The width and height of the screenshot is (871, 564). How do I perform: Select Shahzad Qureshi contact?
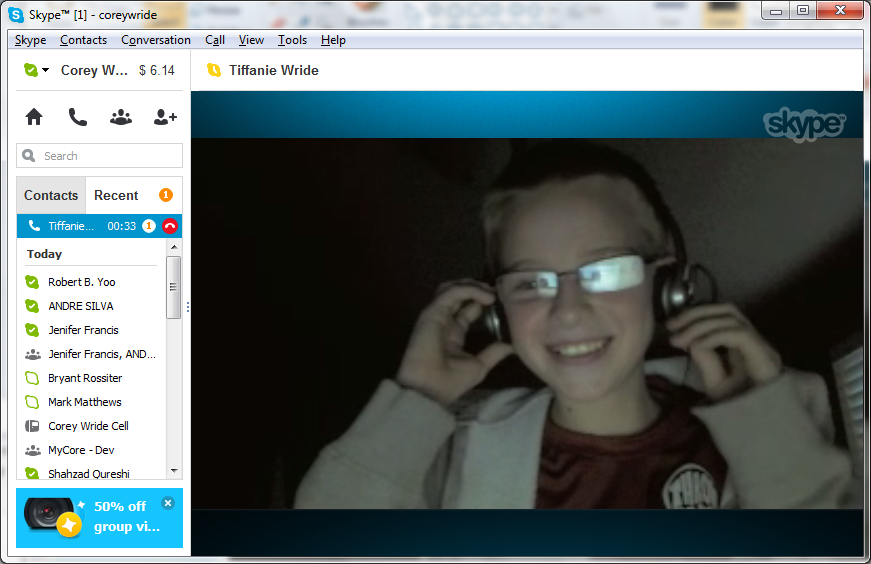91,473
